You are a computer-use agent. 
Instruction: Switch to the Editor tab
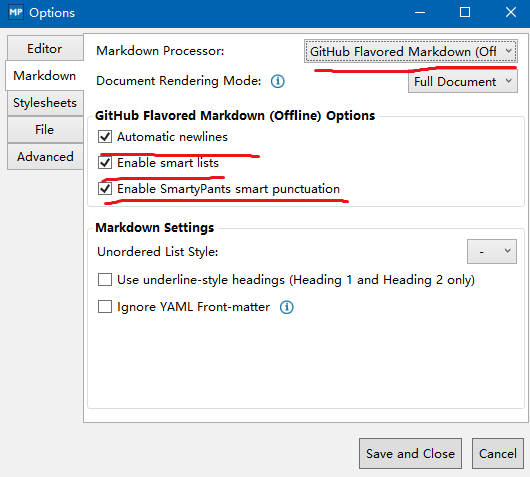45,48
